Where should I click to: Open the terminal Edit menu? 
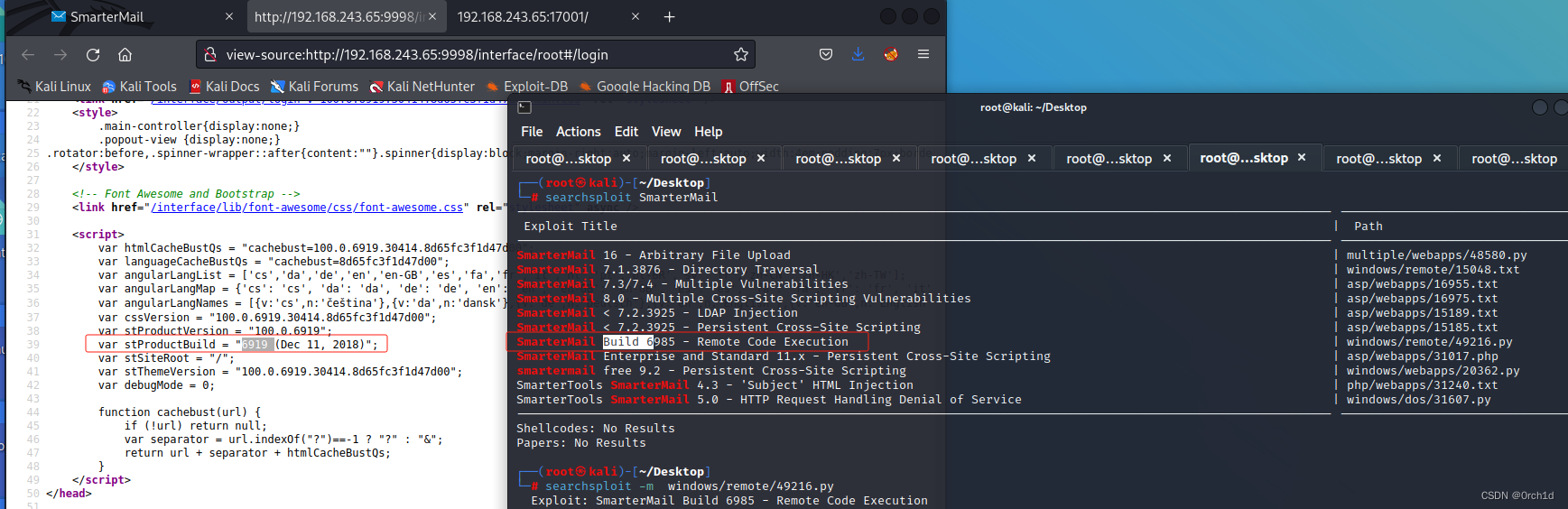pyautogui.click(x=626, y=132)
